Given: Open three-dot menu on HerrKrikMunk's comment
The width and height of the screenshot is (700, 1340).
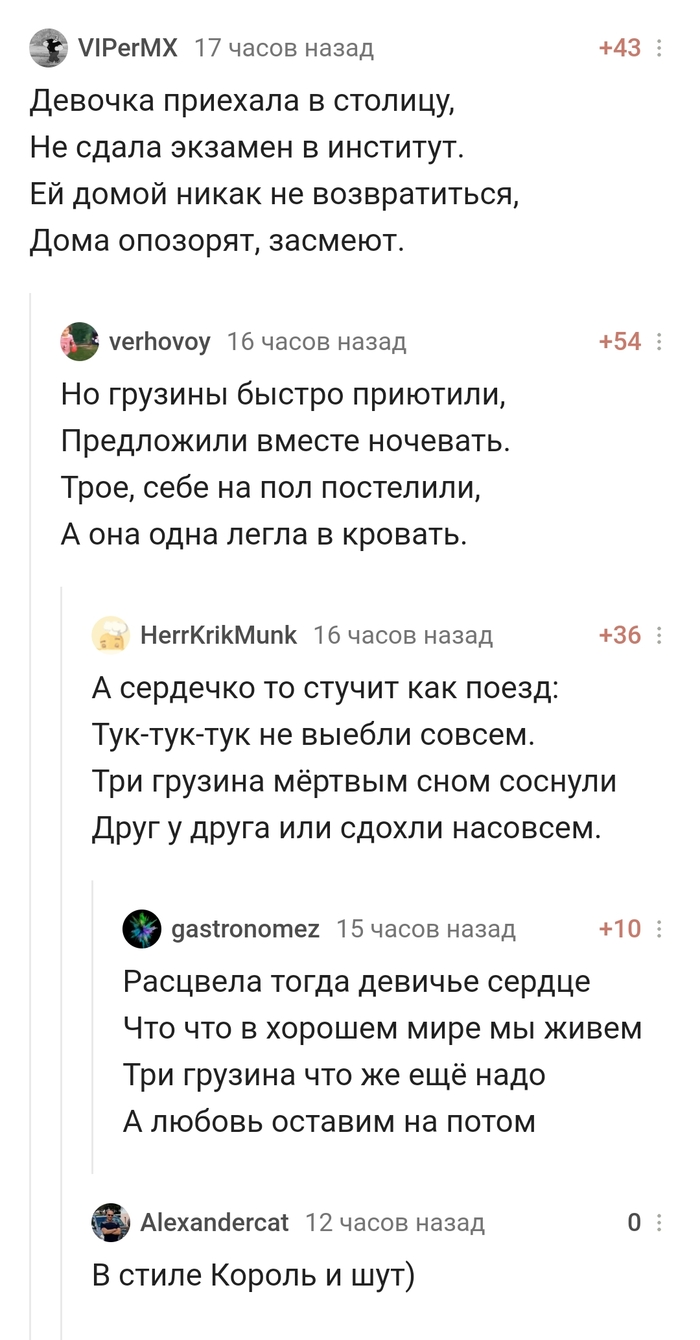Looking at the screenshot, I should pos(660,635).
